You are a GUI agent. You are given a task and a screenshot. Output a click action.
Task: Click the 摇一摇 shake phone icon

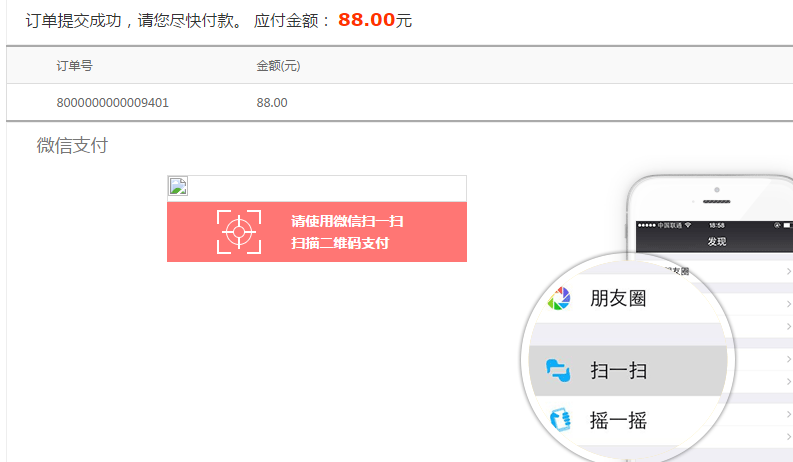click(x=560, y=420)
